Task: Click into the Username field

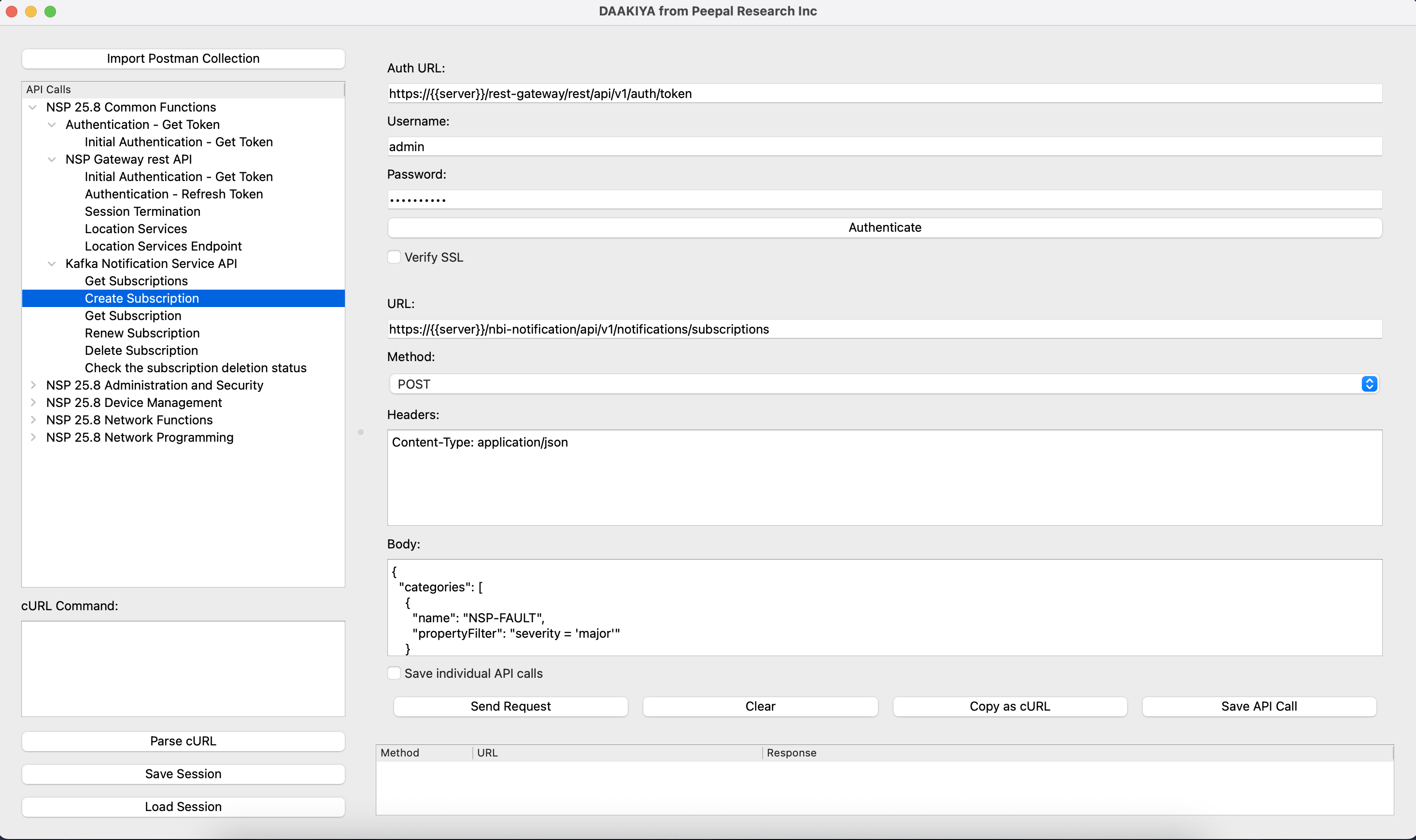Action: pyautogui.click(x=884, y=147)
